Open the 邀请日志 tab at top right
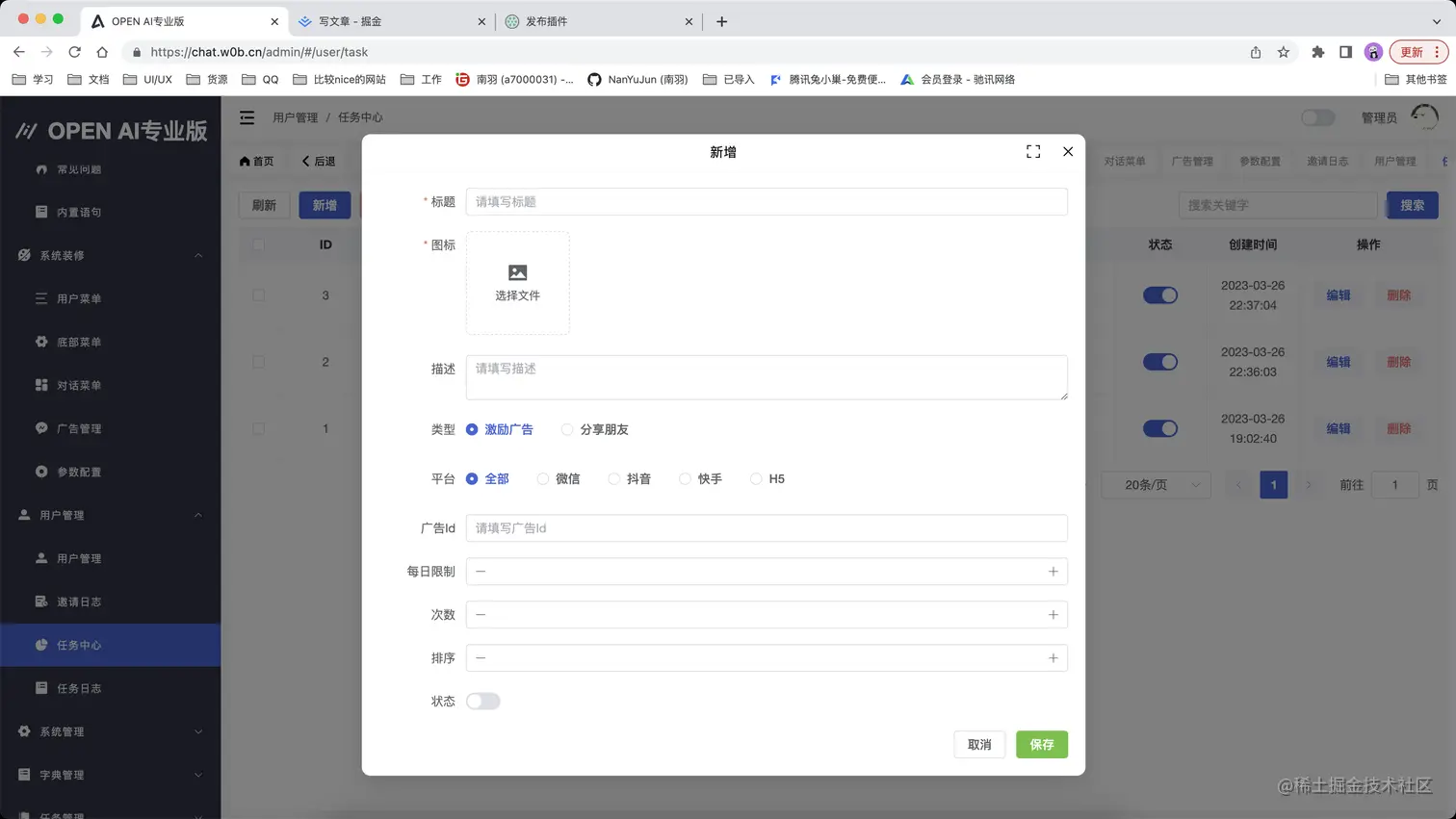The height and width of the screenshot is (819, 1456). (1327, 161)
